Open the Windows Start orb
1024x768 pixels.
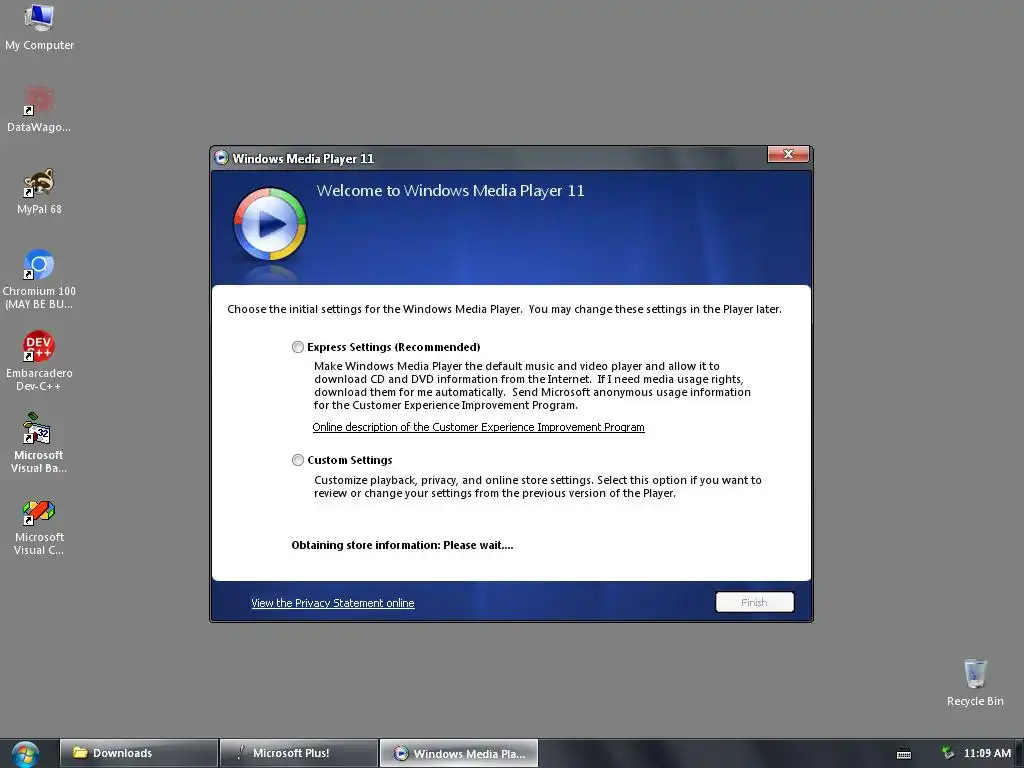click(x=25, y=754)
